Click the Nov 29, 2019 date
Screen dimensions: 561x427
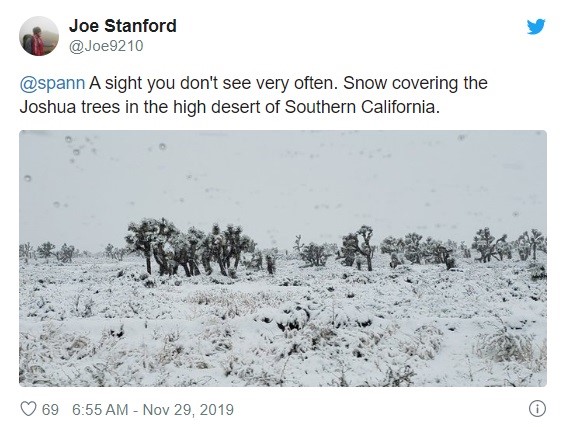tap(188, 409)
